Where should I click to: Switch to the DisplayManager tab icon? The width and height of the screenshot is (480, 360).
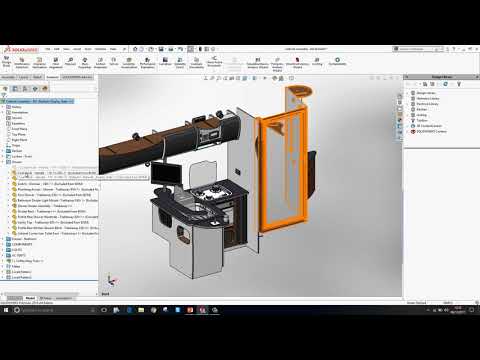pos(45,88)
